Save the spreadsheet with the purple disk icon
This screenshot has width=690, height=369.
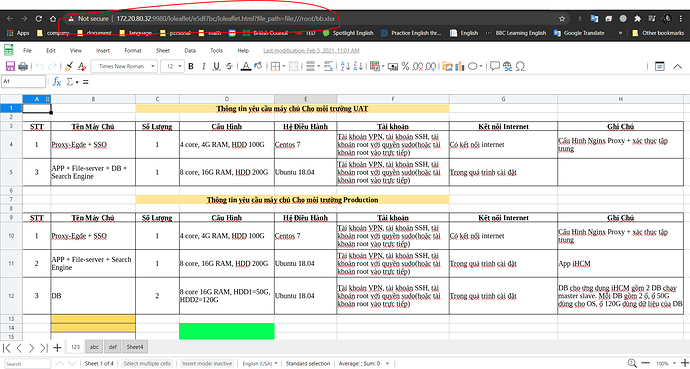pyautogui.click(x=10, y=66)
